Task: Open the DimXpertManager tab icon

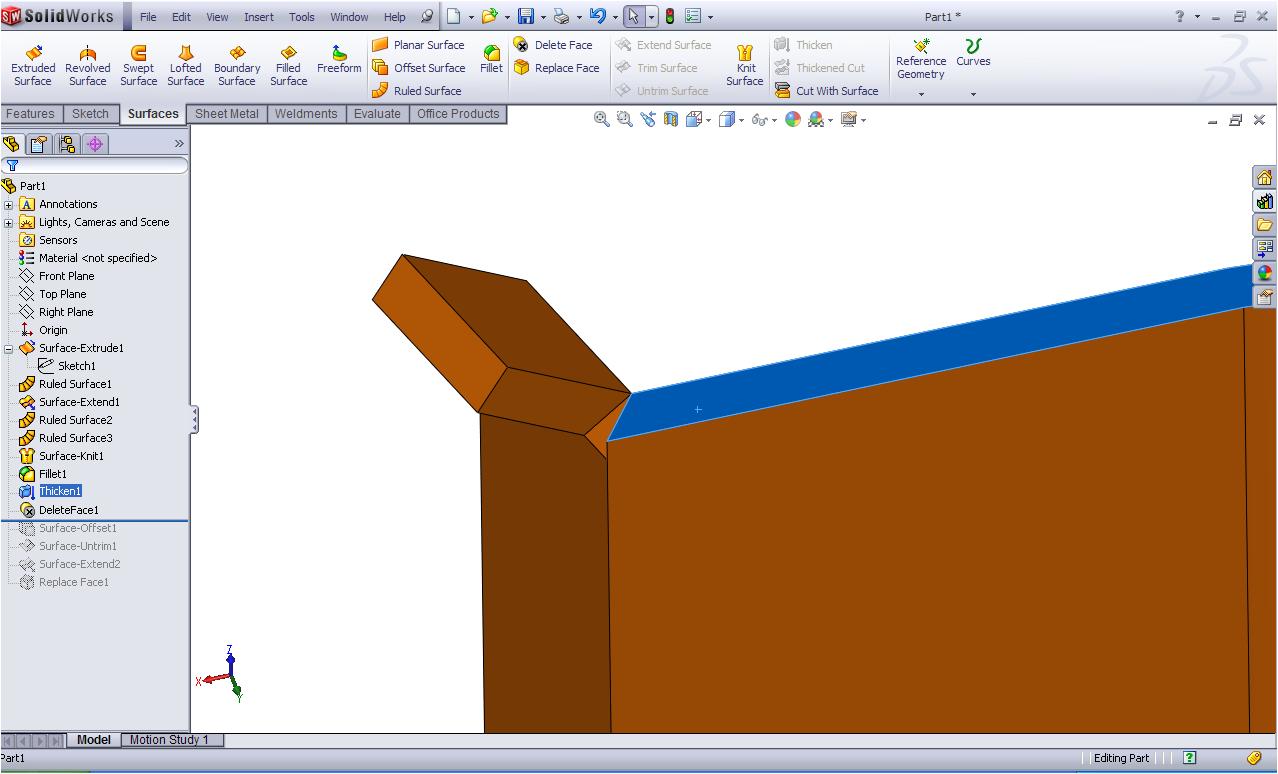Action: click(95, 144)
